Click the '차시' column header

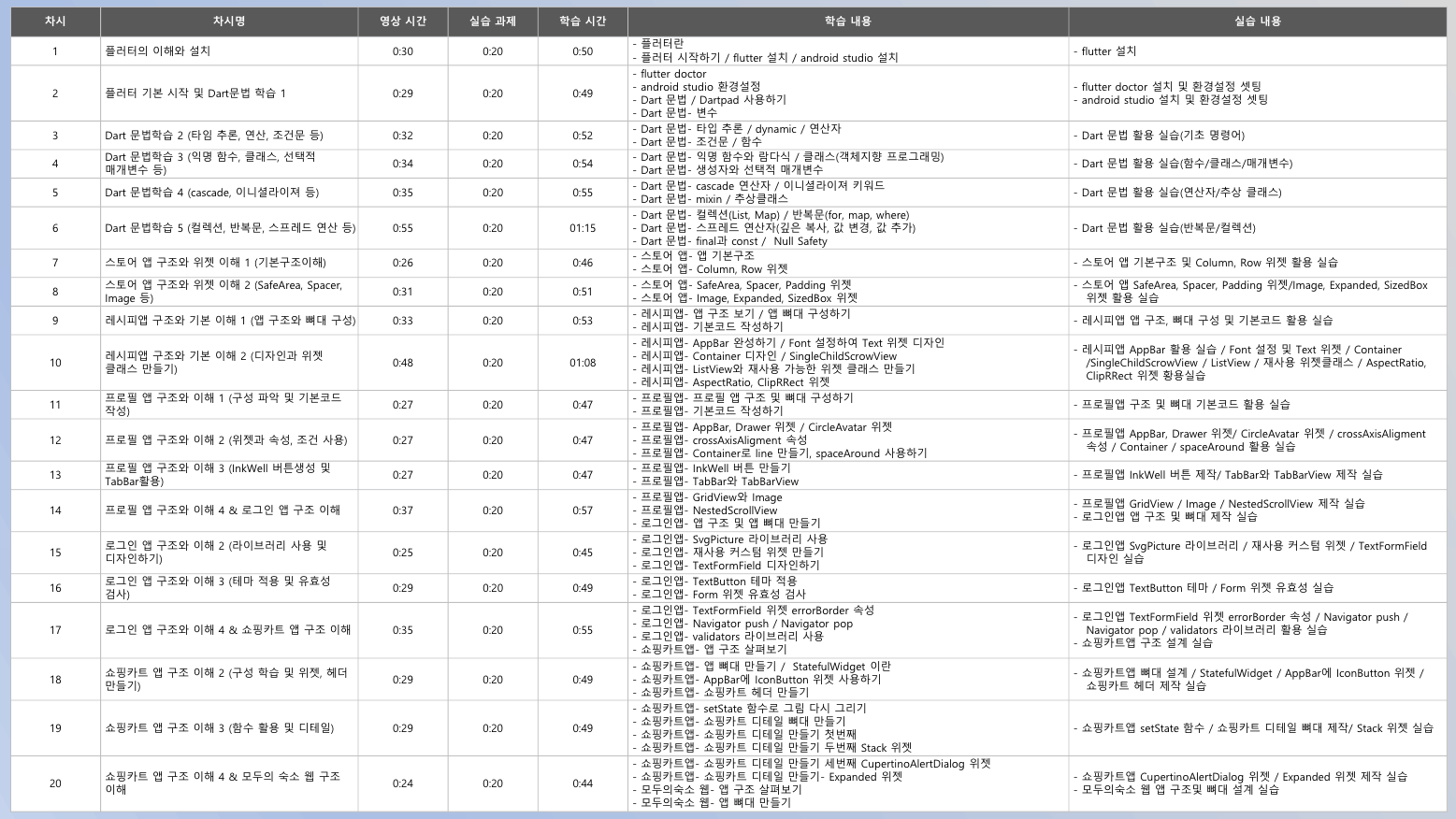pos(55,22)
